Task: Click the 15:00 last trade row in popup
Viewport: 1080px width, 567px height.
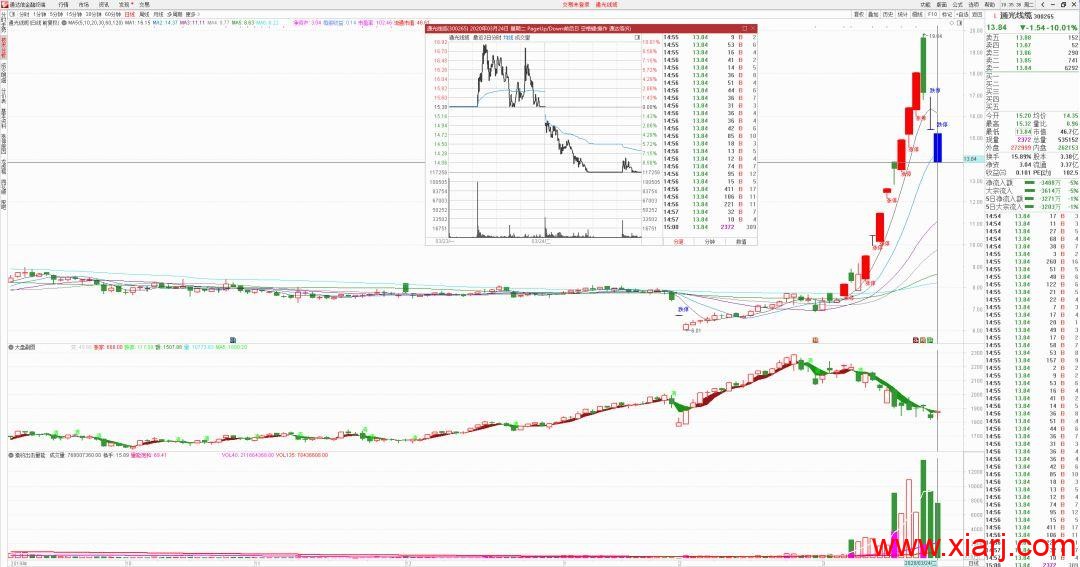Action: 709,227
